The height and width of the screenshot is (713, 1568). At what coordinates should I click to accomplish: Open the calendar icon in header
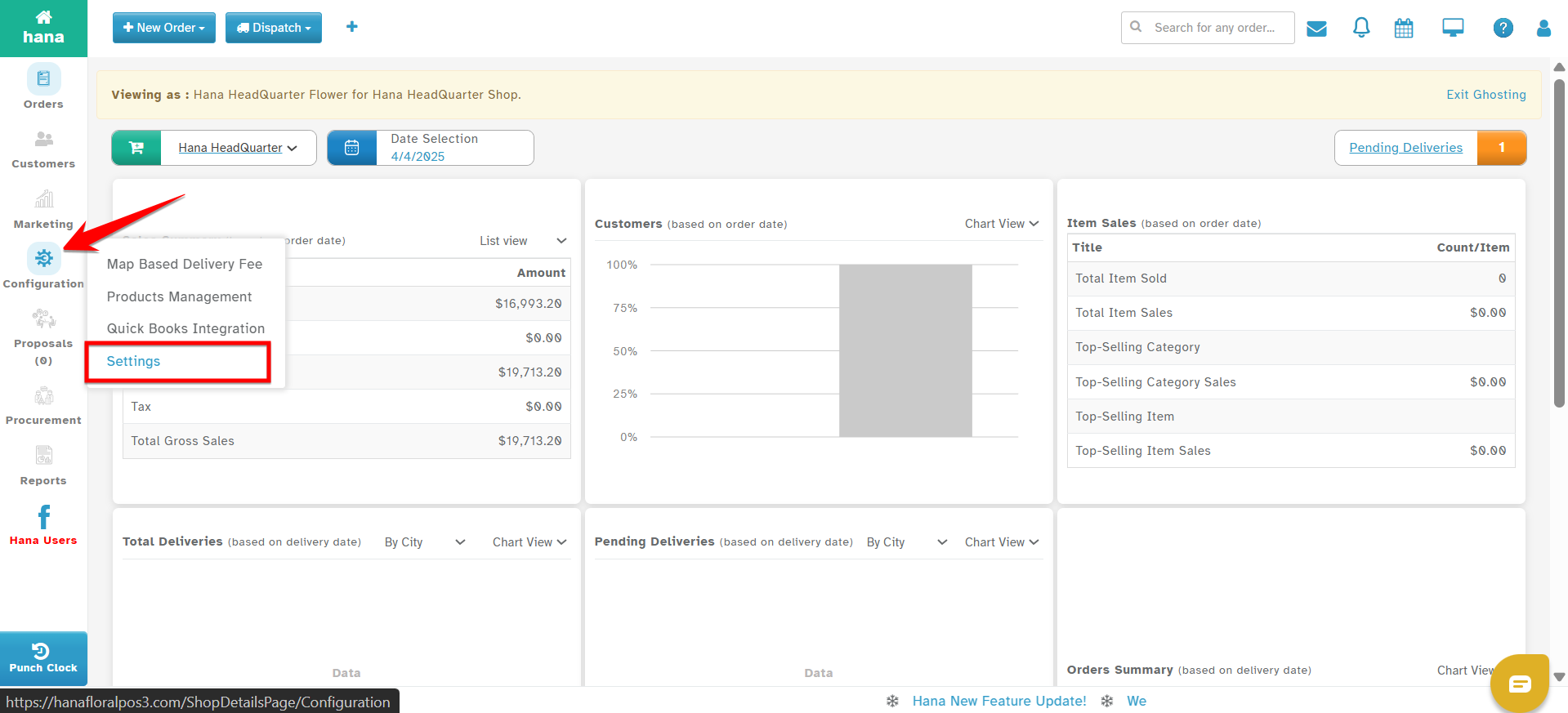coord(1404,29)
